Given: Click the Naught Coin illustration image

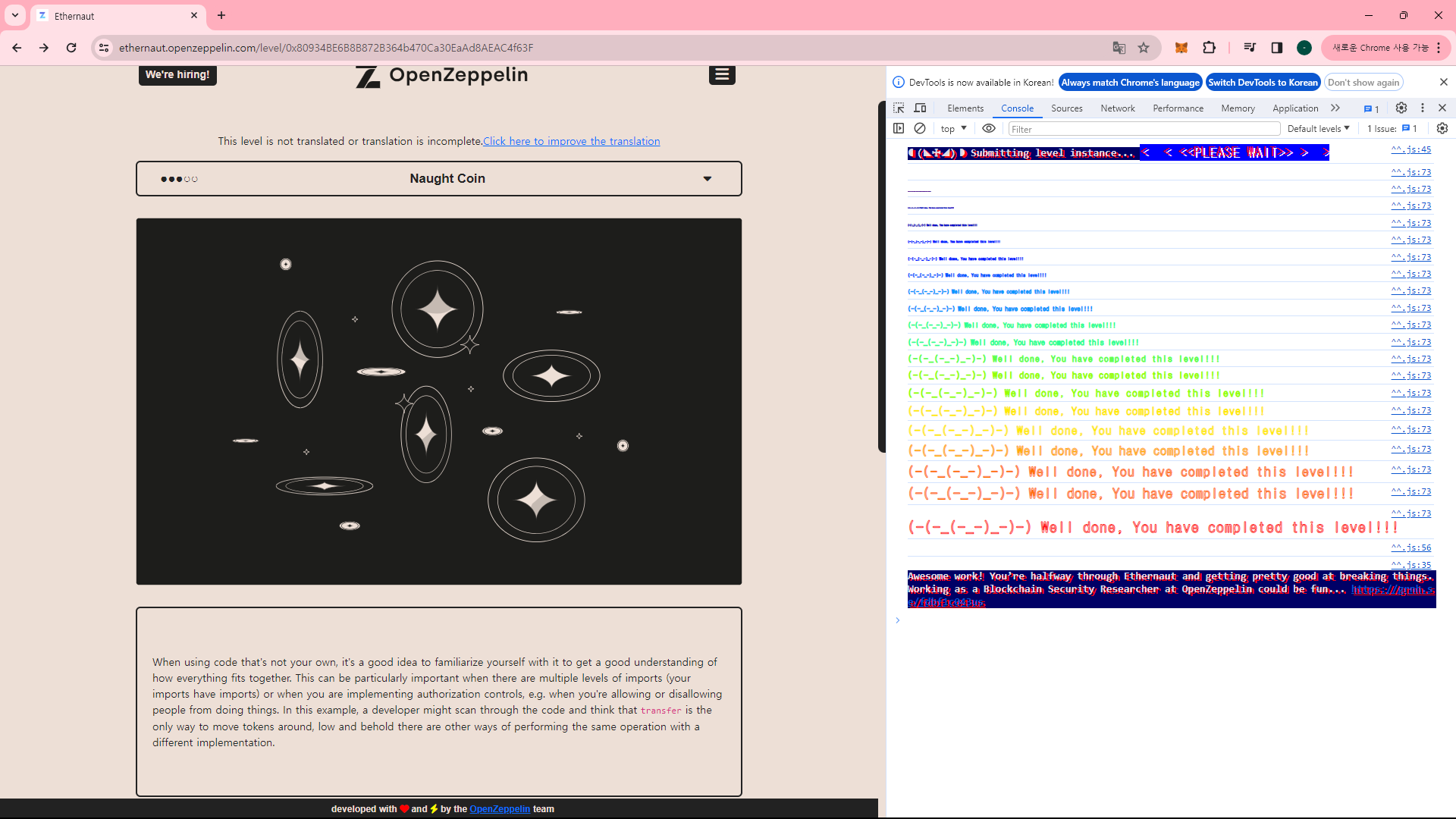Looking at the screenshot, I should point(439,401).
